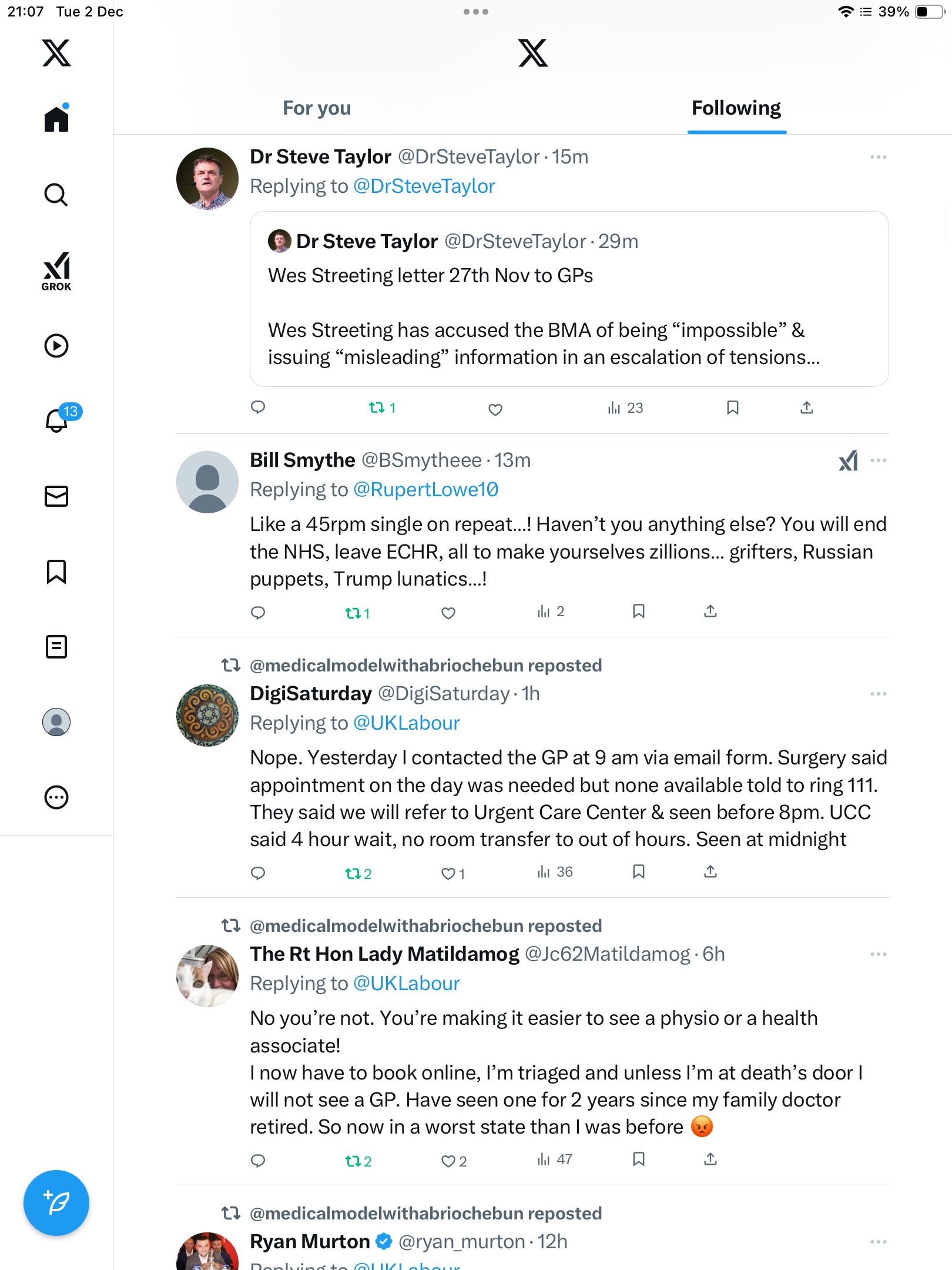Viewport: 952px width, 1270px height.
Task: Open Notifications bell with 13 badge
Action: tap(58, 420)
